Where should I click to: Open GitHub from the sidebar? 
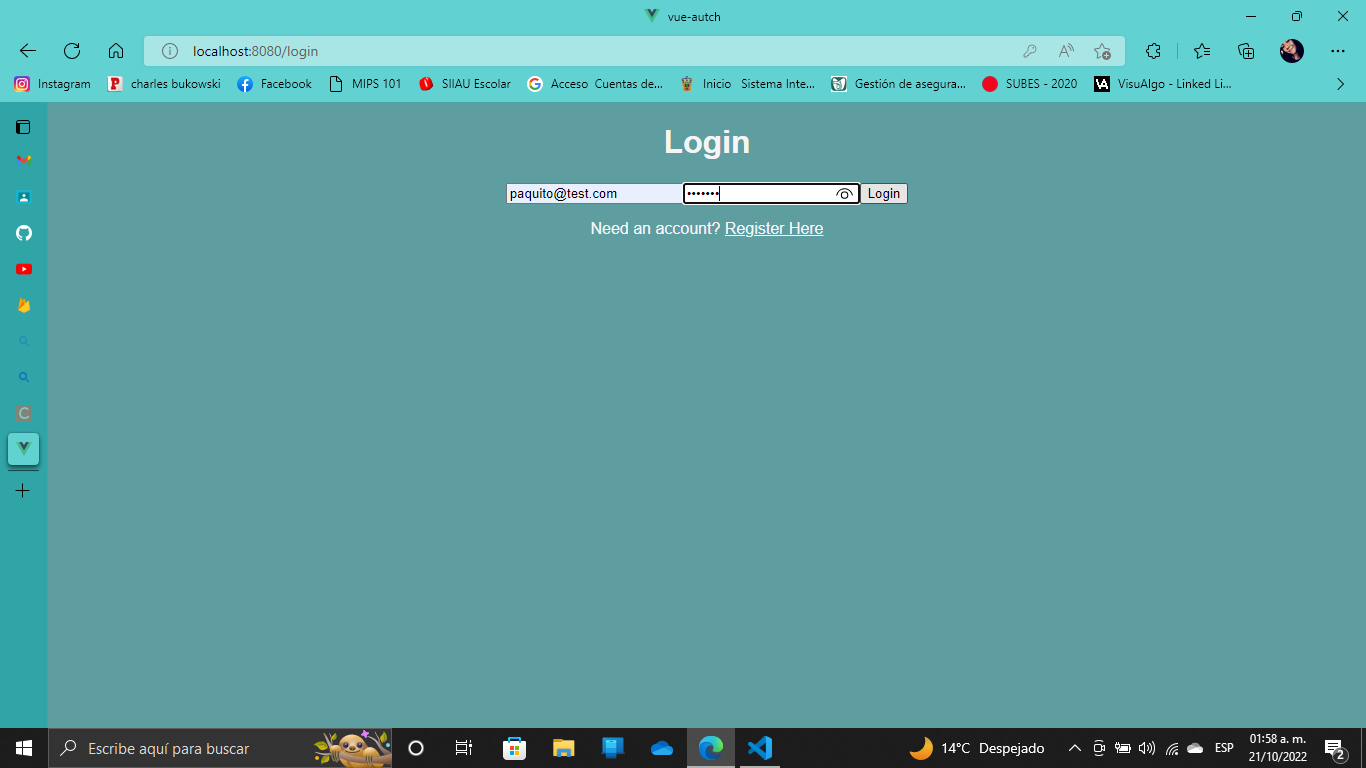tap(23, 233)
